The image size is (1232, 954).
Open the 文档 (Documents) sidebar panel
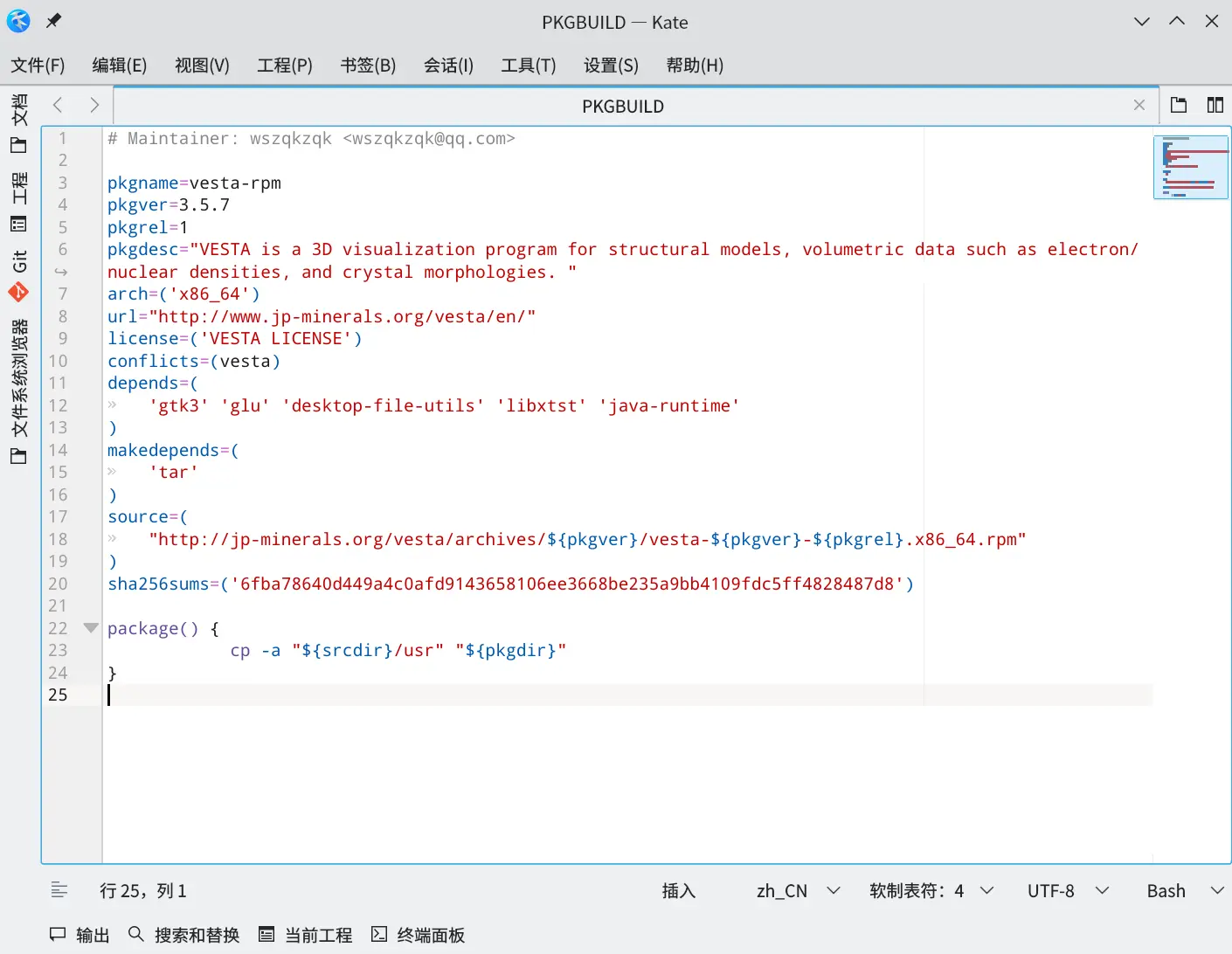[19, 123]
